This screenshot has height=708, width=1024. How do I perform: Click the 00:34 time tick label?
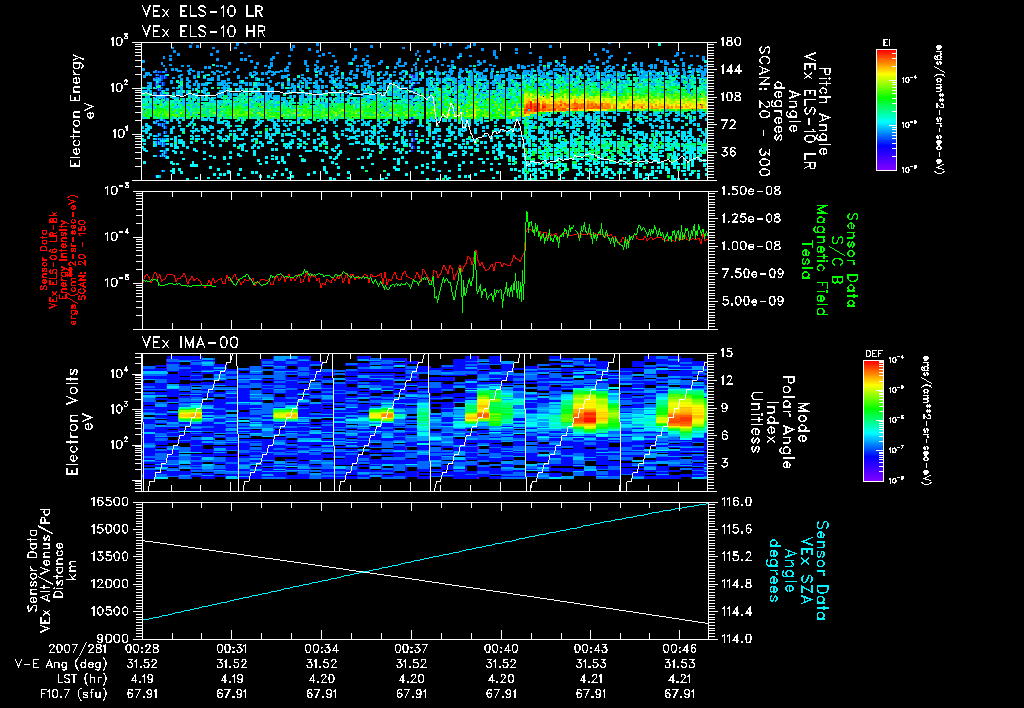[321, 649]
